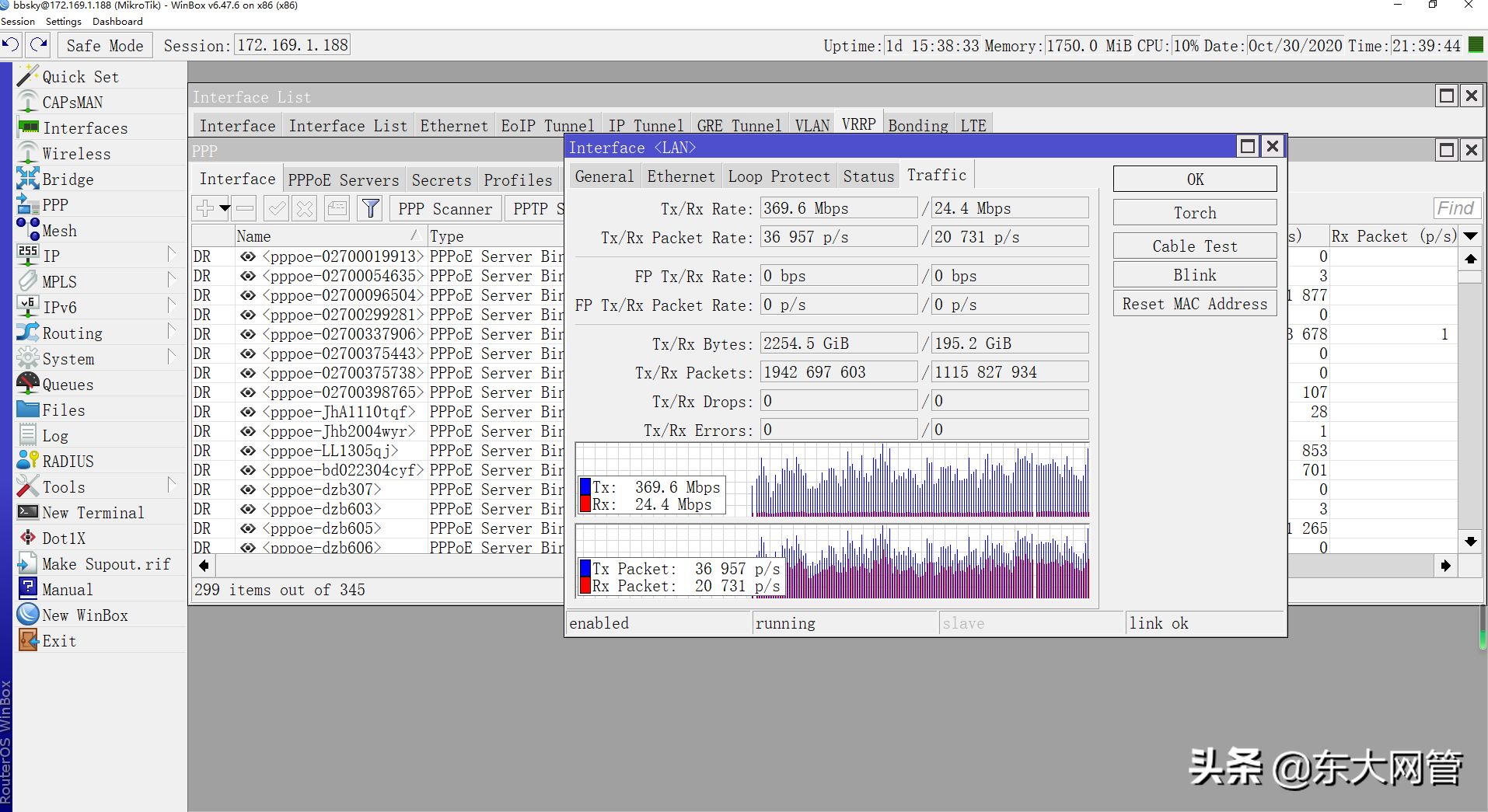The height and width of the screenshot is (812, 1488).
Task: Click the Cable Test button
Action: [1194, 246]
